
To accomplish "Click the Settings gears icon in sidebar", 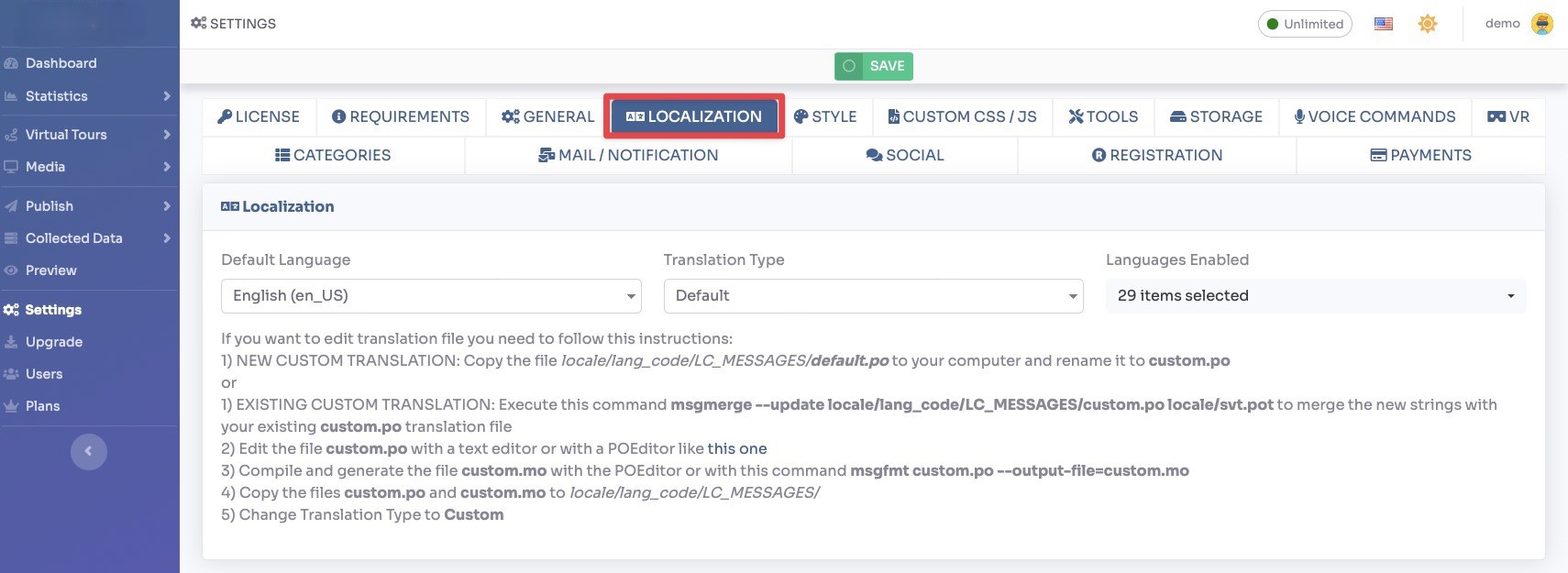I will [x=11, y=310].
